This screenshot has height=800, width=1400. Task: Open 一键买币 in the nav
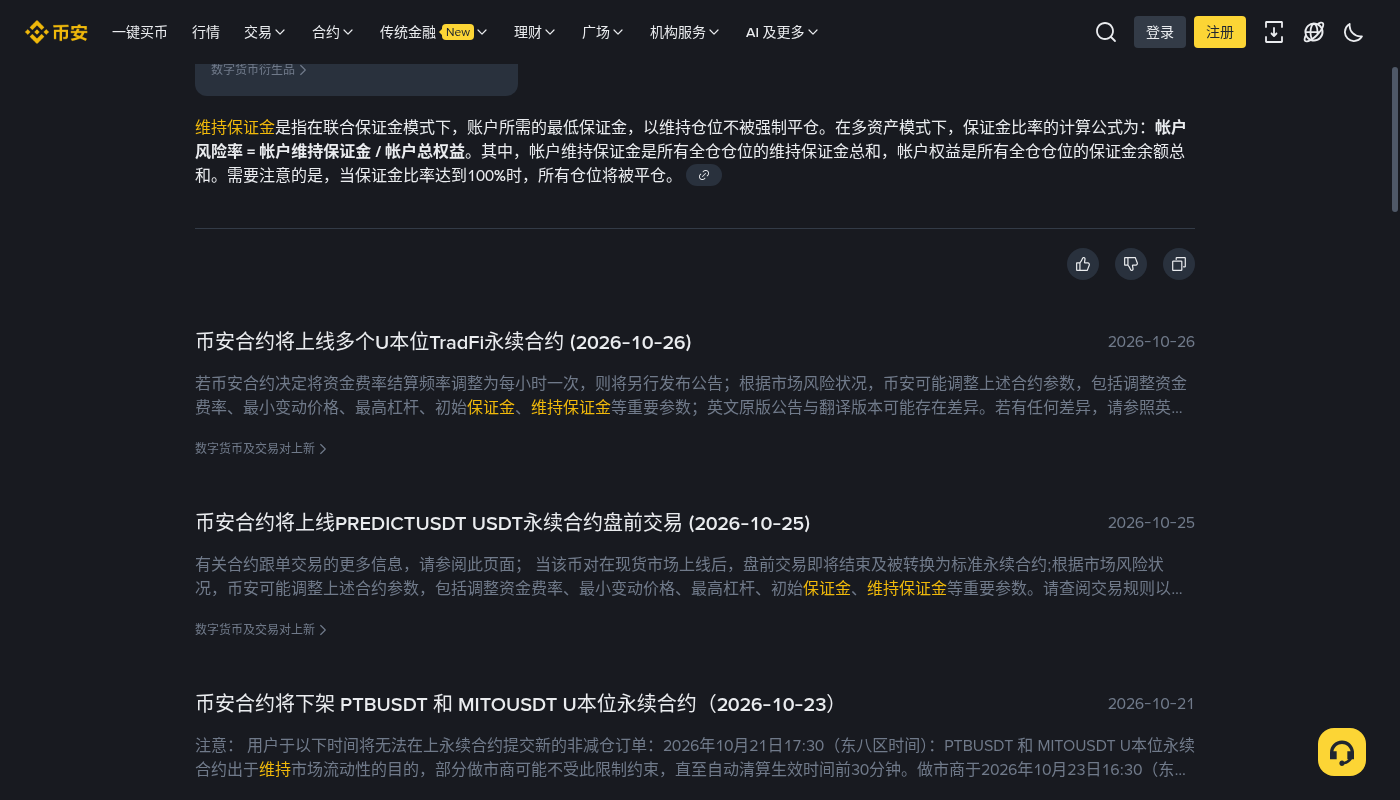[140, 32]
